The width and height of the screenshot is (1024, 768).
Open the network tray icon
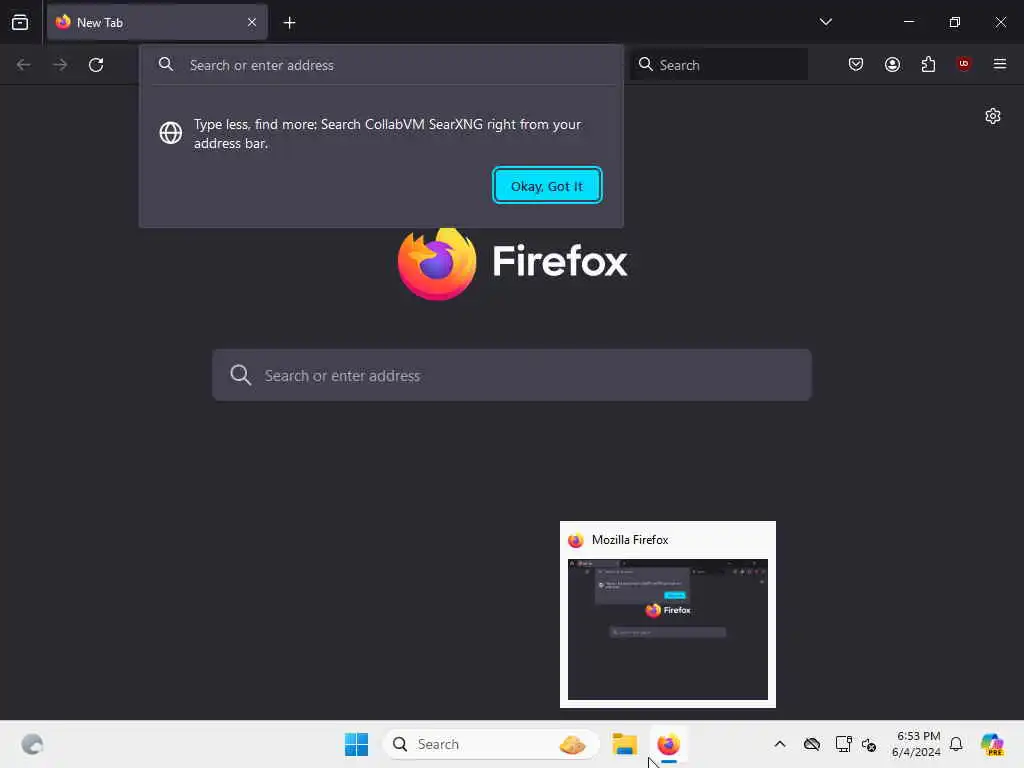(x=843, y=744)
